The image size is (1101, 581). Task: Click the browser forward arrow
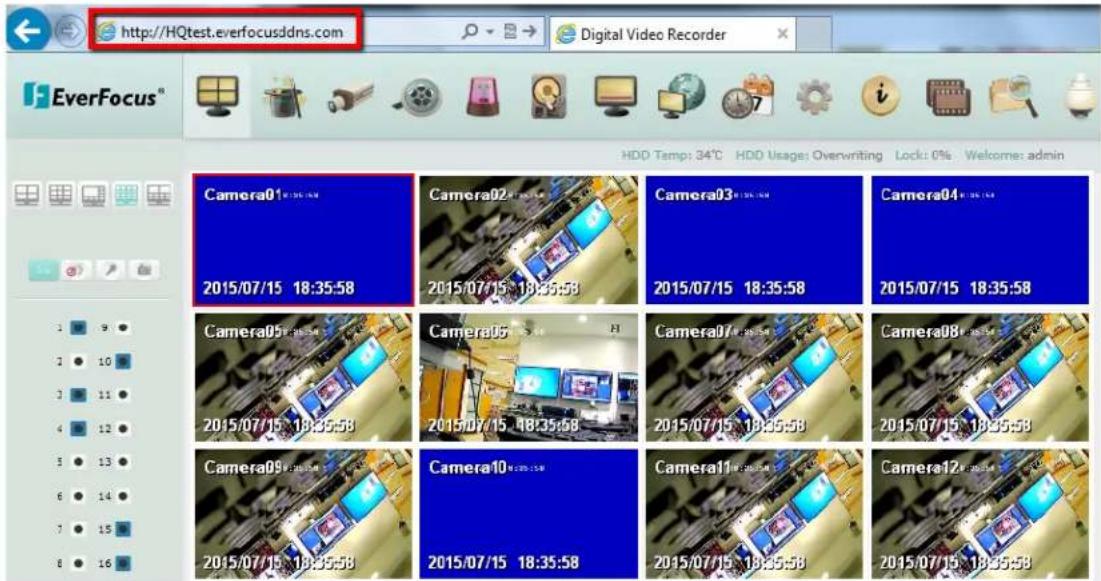[x=69, y=32]
